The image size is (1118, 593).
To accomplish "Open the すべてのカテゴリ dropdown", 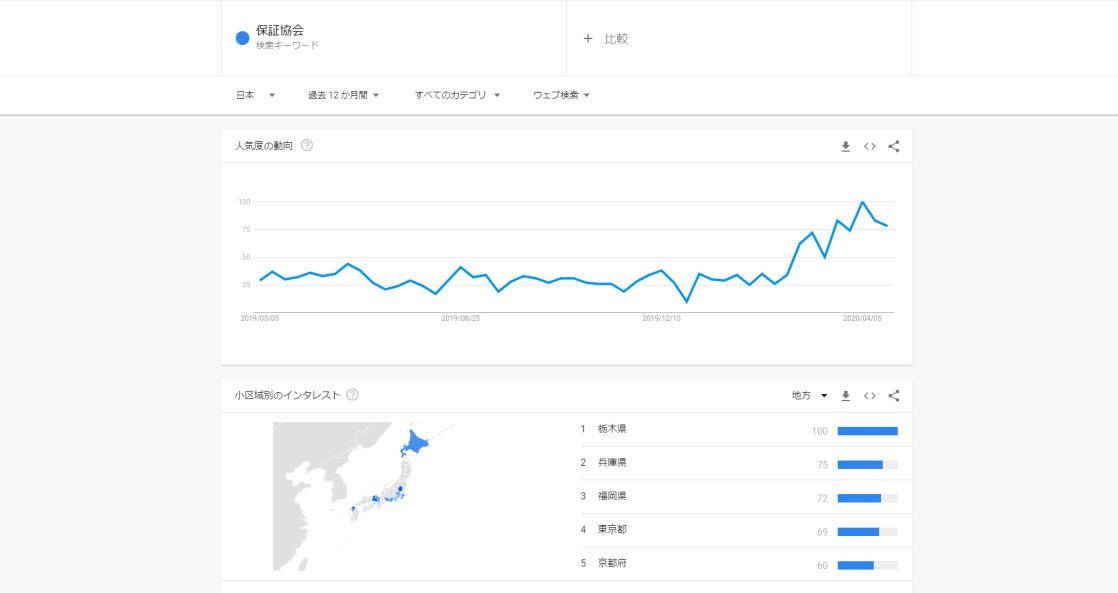I will point(457,95).
